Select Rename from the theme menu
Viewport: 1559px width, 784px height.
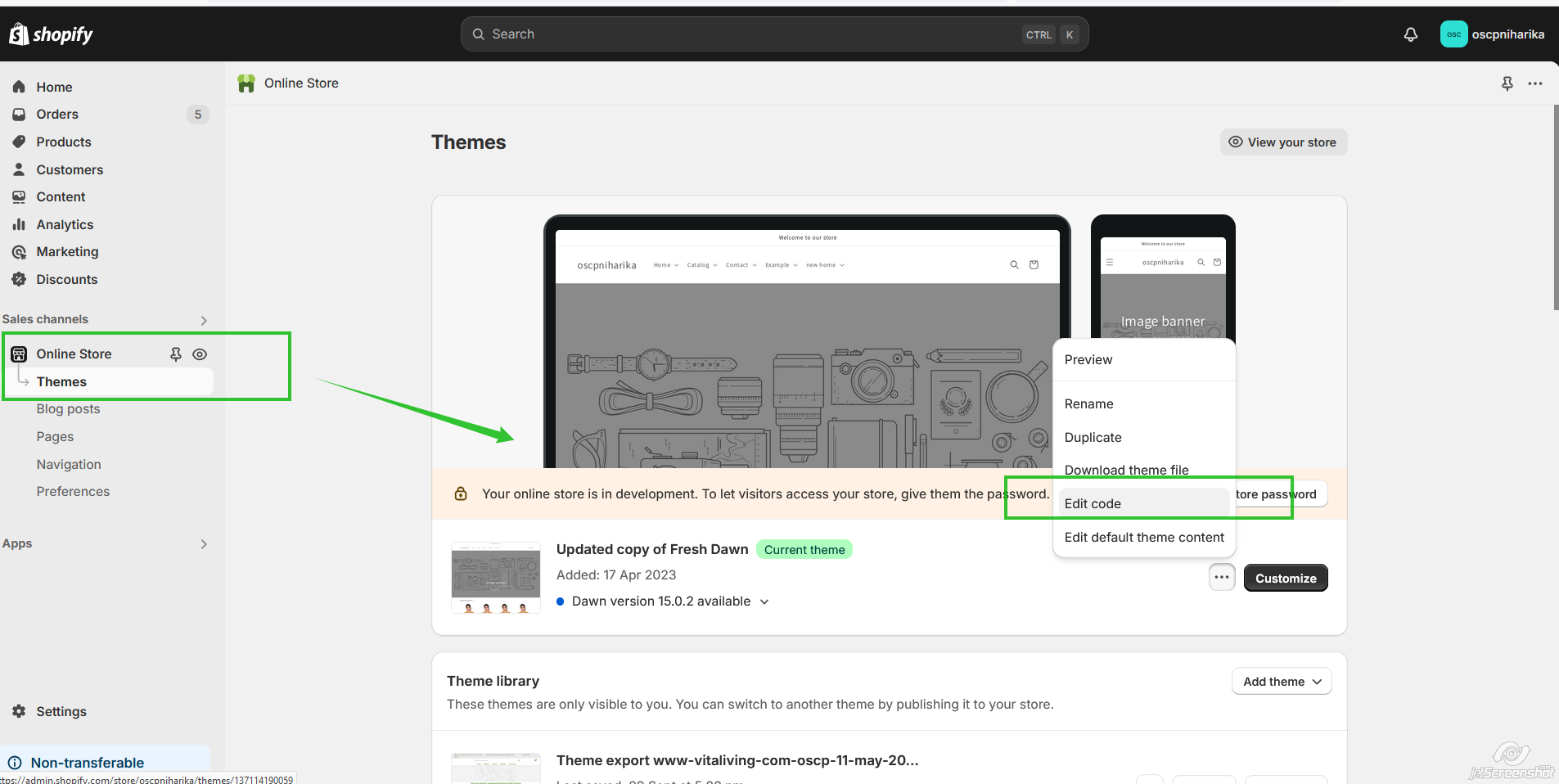click(1088, 403)
